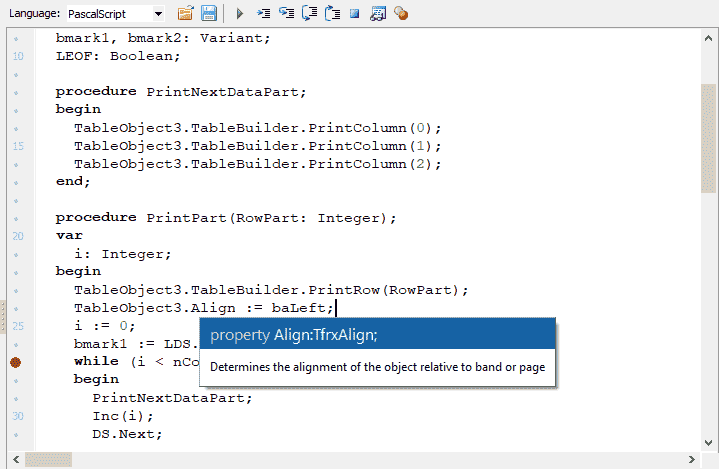Run the script with the play icon
The height and width of the screenshot is (469, 719).
(239, 14)
